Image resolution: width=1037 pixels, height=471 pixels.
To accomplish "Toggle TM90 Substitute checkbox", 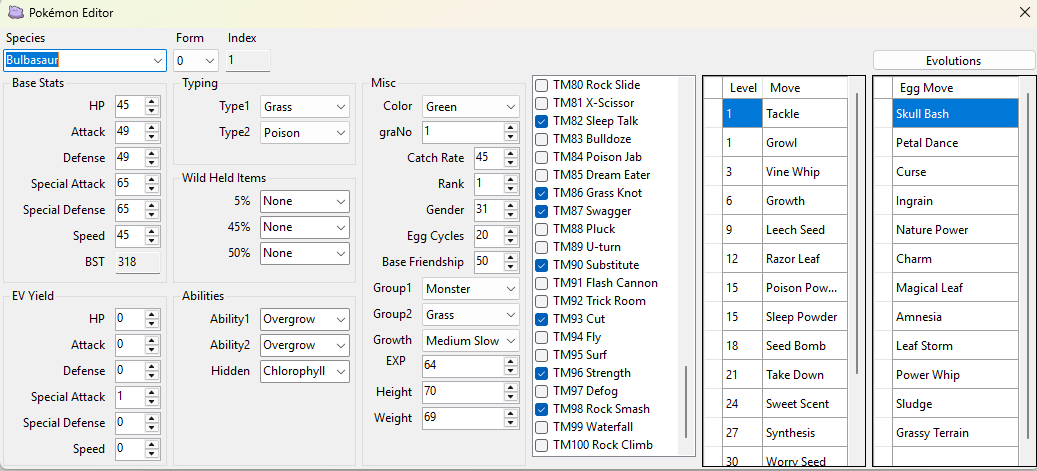I will [541, 265].
